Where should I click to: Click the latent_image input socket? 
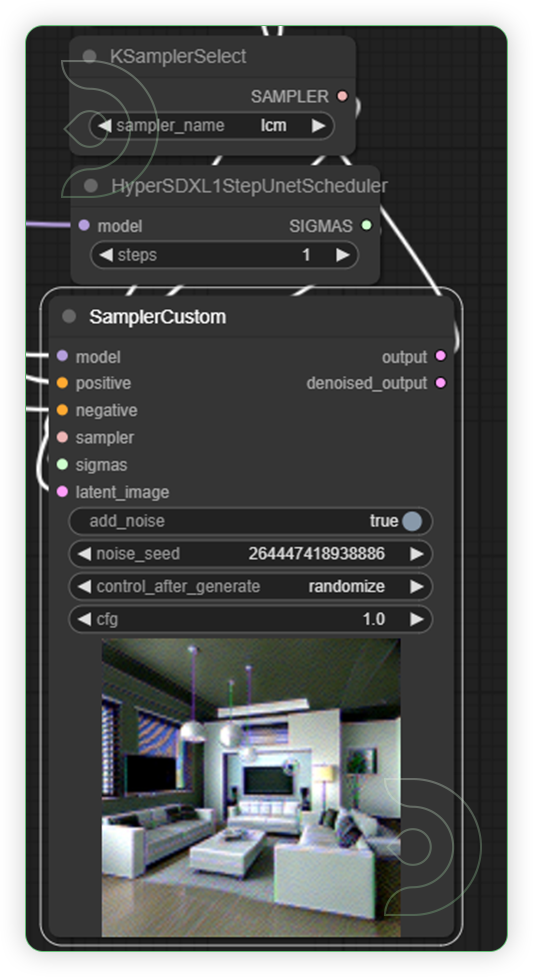point(62,492)
